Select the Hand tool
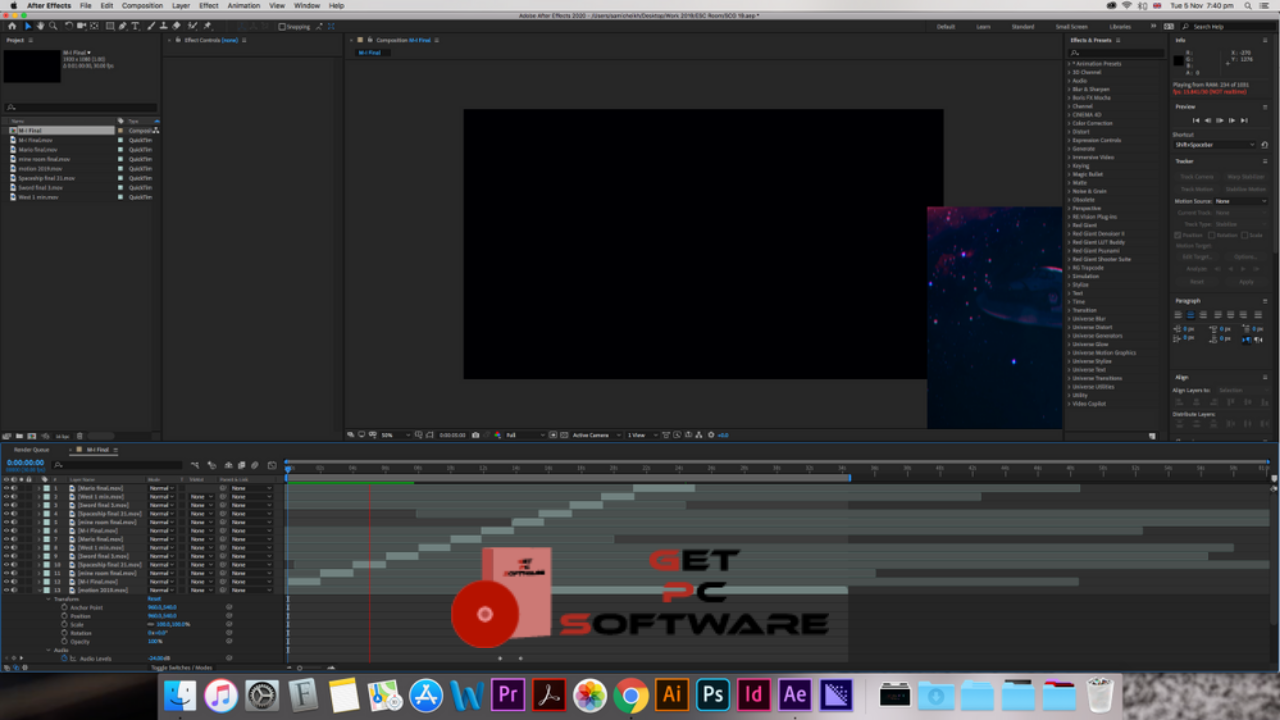 click(40, 26)
